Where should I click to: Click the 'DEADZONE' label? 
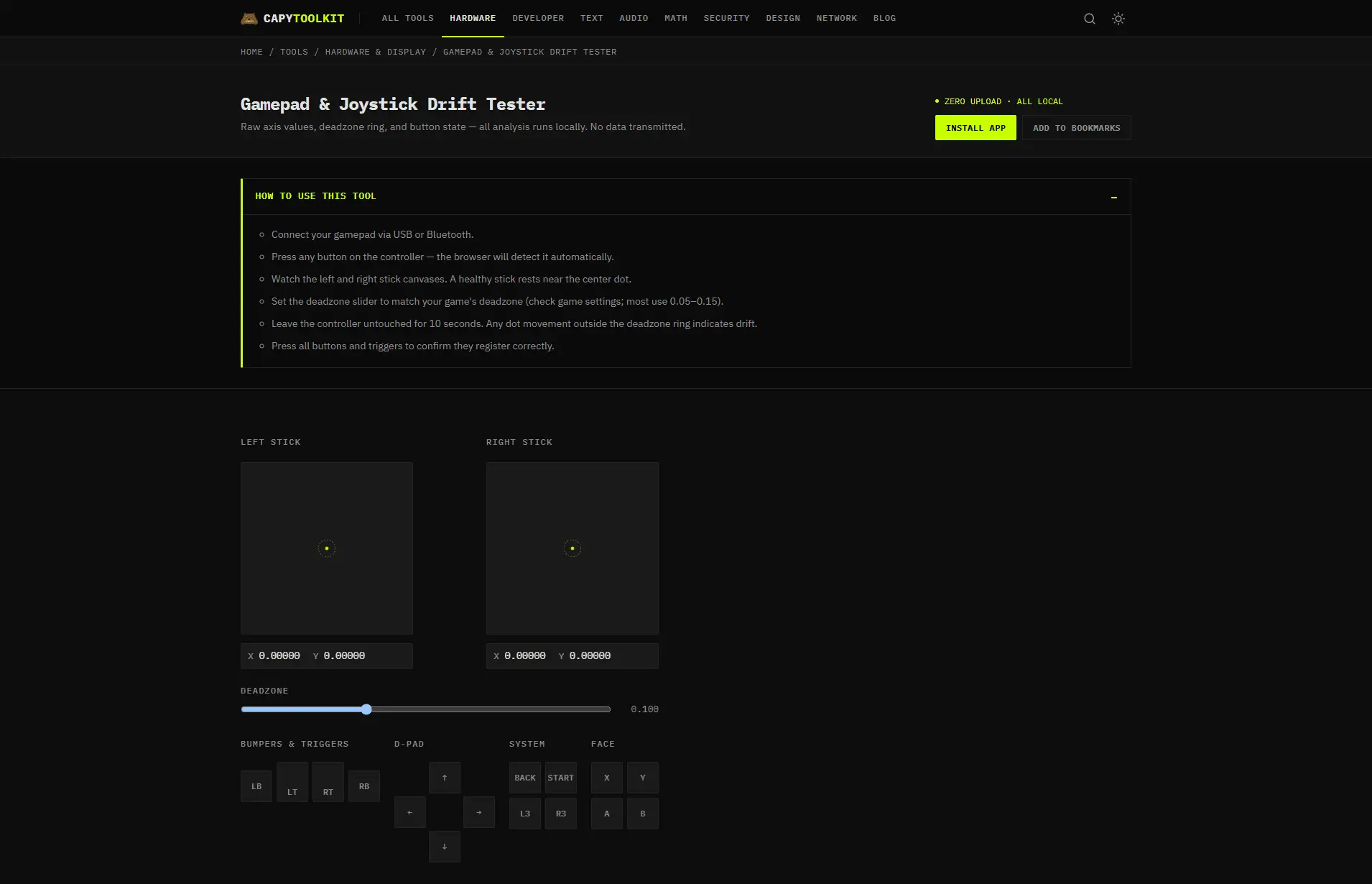[264, 691]
